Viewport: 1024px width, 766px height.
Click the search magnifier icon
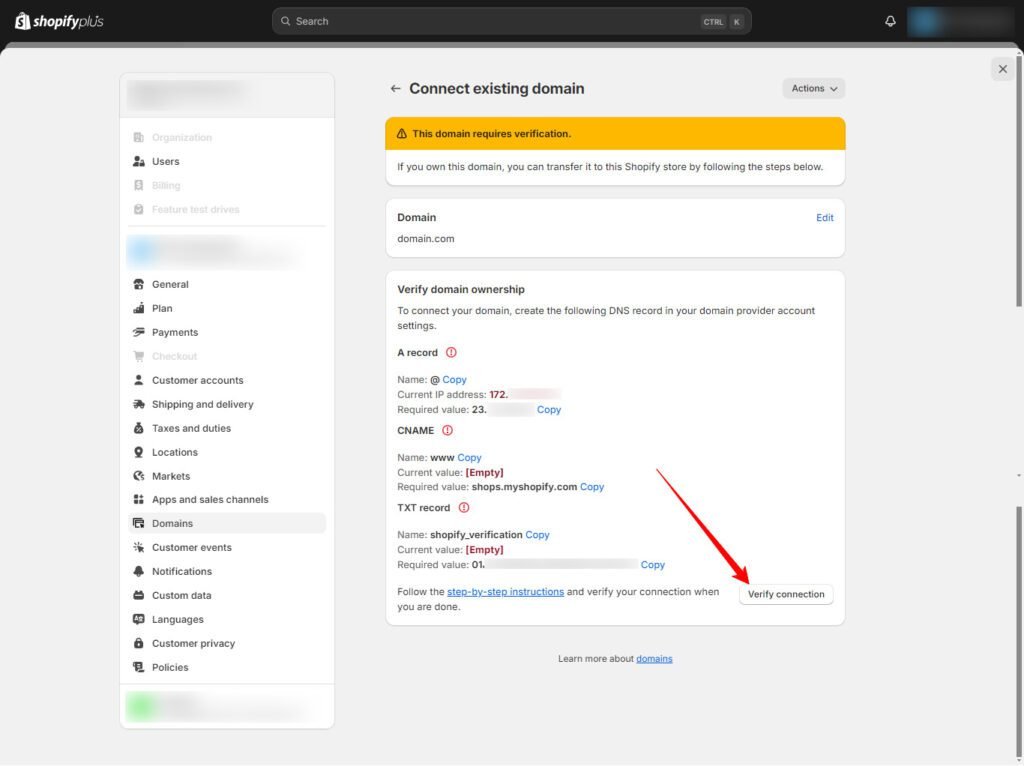point(285,21)
